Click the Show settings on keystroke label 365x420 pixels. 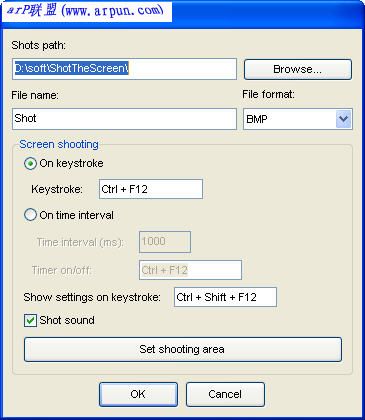point(92,297)
